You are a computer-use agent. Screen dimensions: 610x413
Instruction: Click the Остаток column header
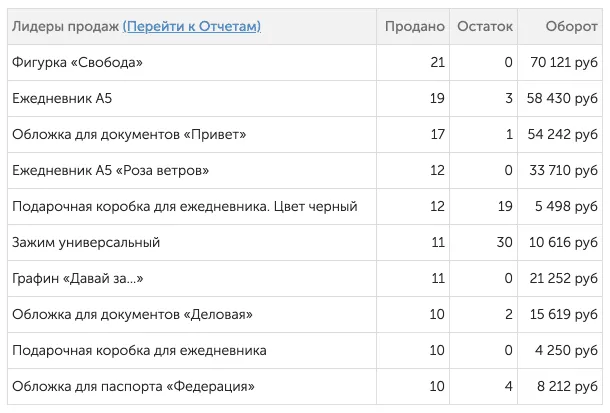tap(485, 26)
